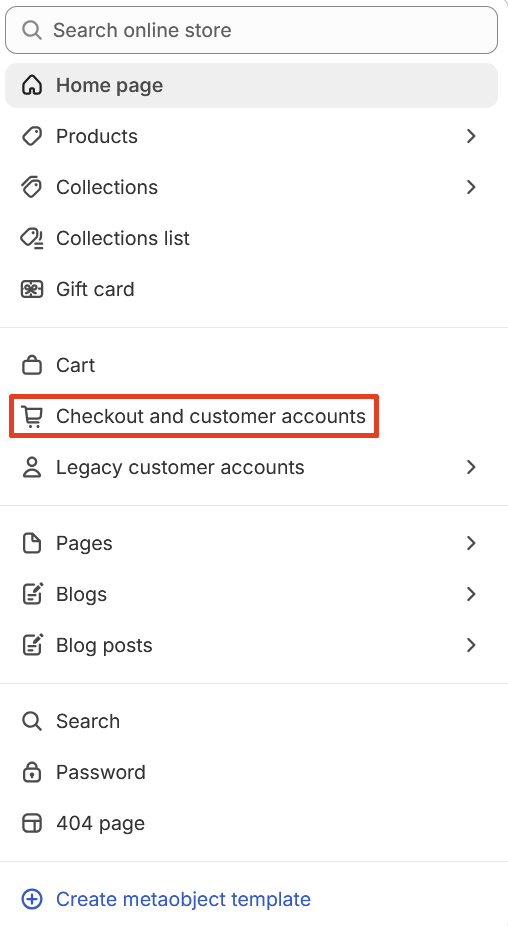508x926 pixels.
Task: Open Create metaobject template link
Action: [183, 899]
